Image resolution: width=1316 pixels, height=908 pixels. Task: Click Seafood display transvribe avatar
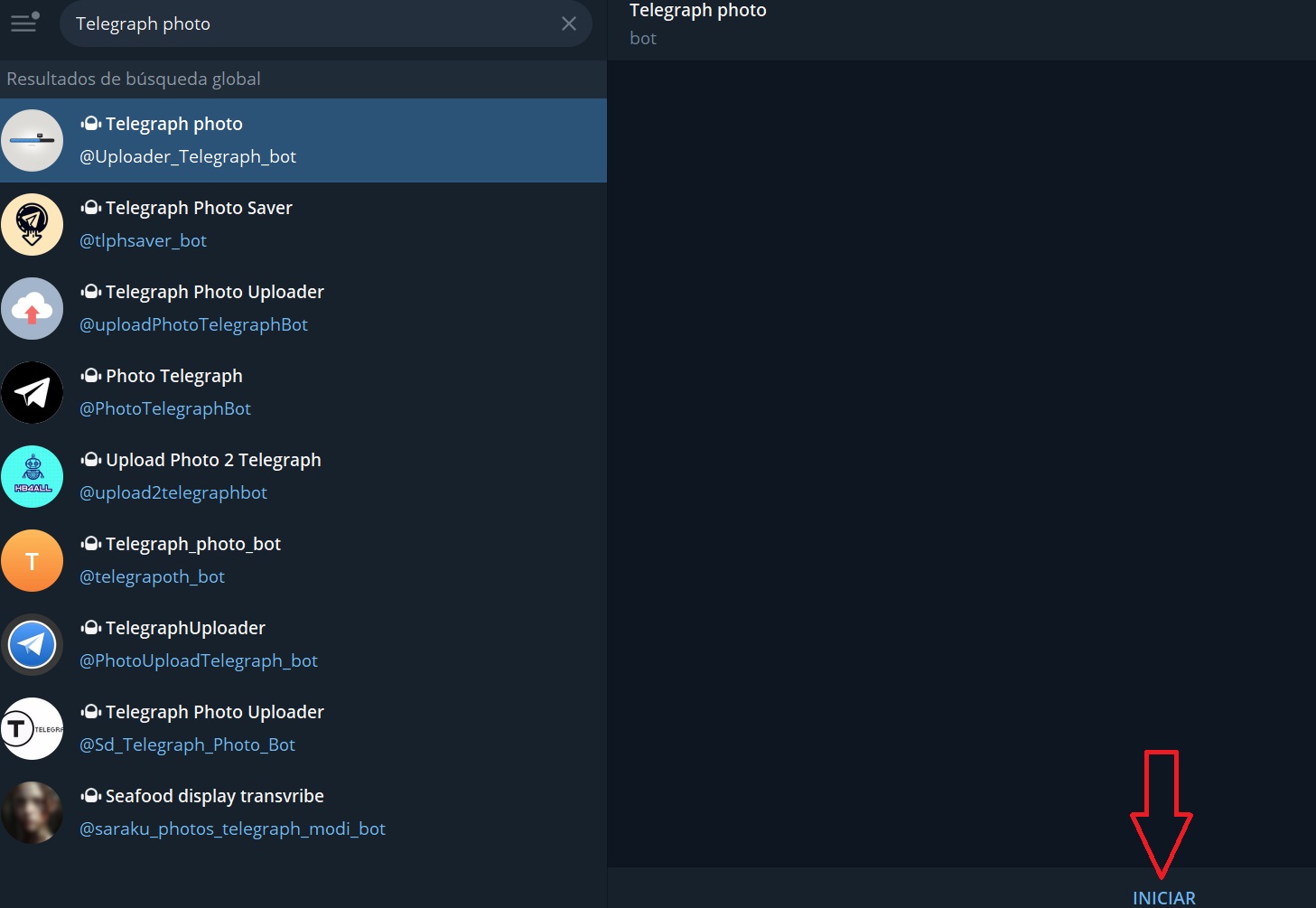(x=33, y=813)
